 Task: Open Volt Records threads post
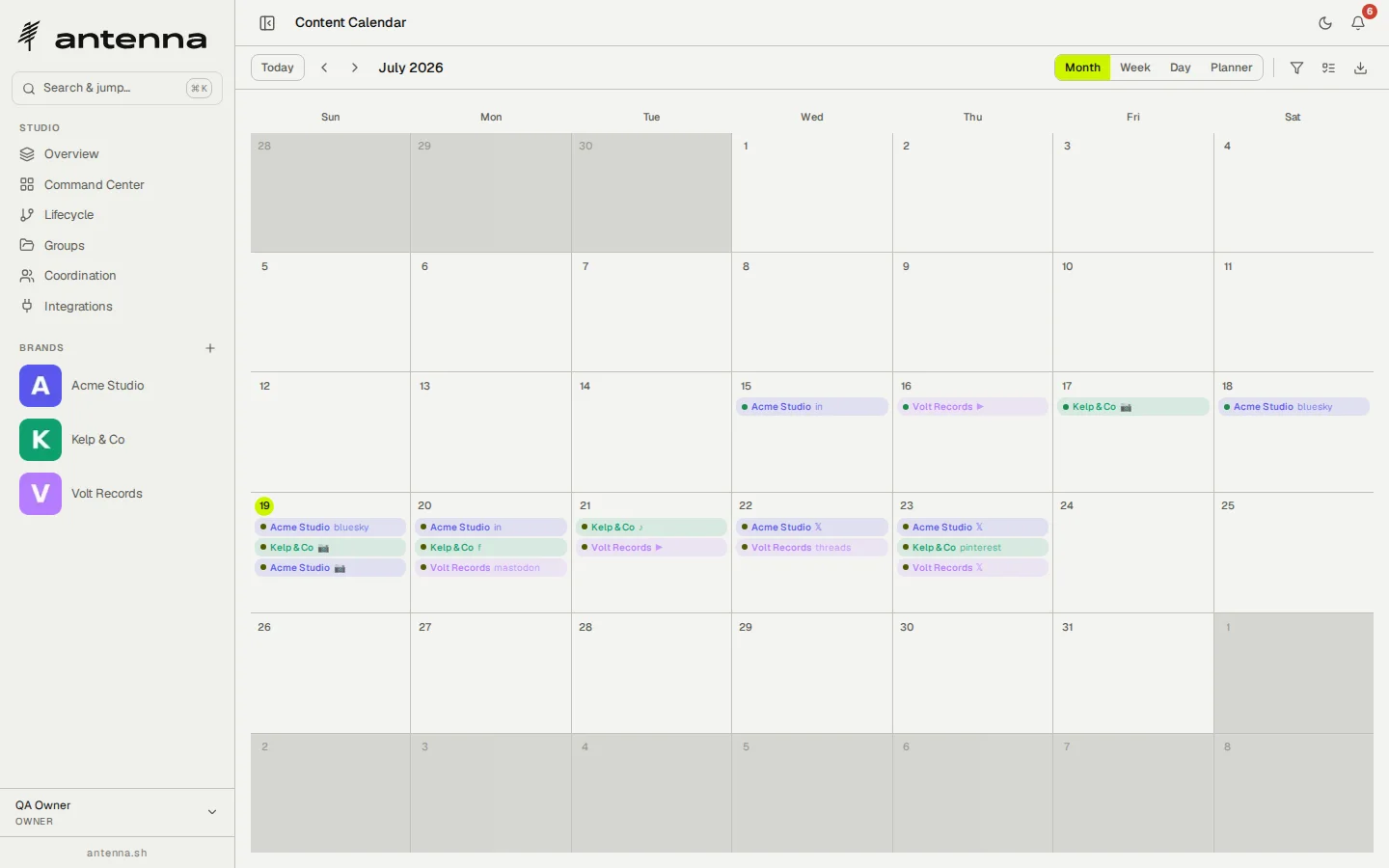coord(812,548)
